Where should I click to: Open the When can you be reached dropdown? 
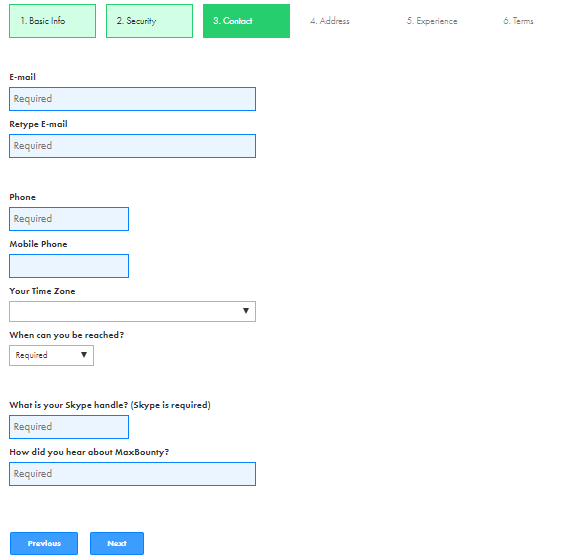point(51,355)
